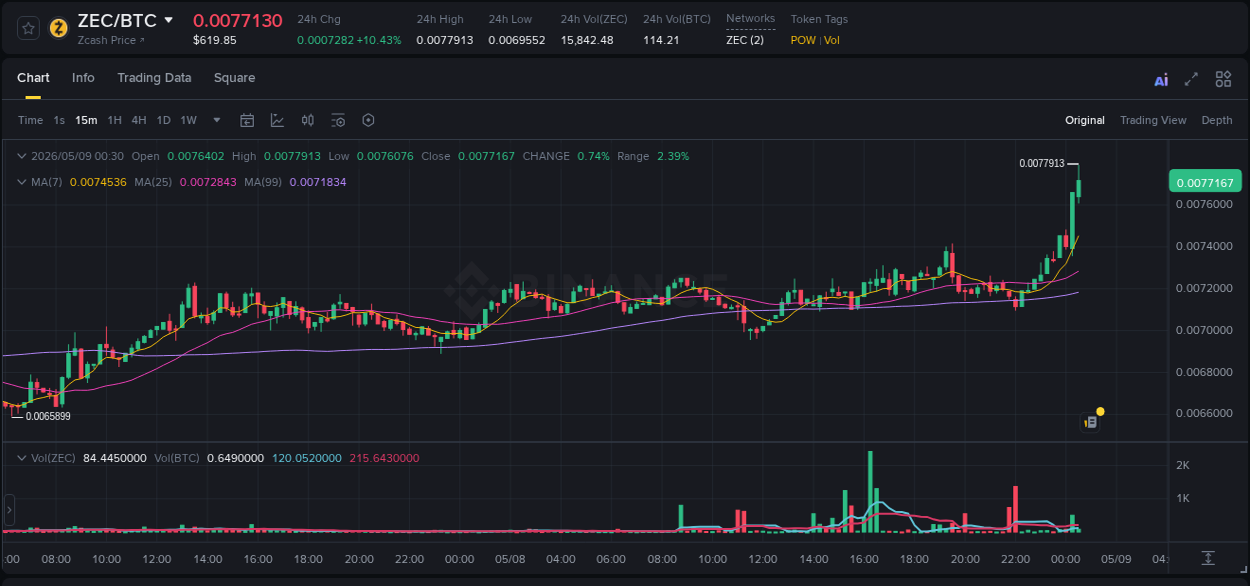Click the current price tag 0.0077167
The image size is (1250, 586).
pos(1205,181)
